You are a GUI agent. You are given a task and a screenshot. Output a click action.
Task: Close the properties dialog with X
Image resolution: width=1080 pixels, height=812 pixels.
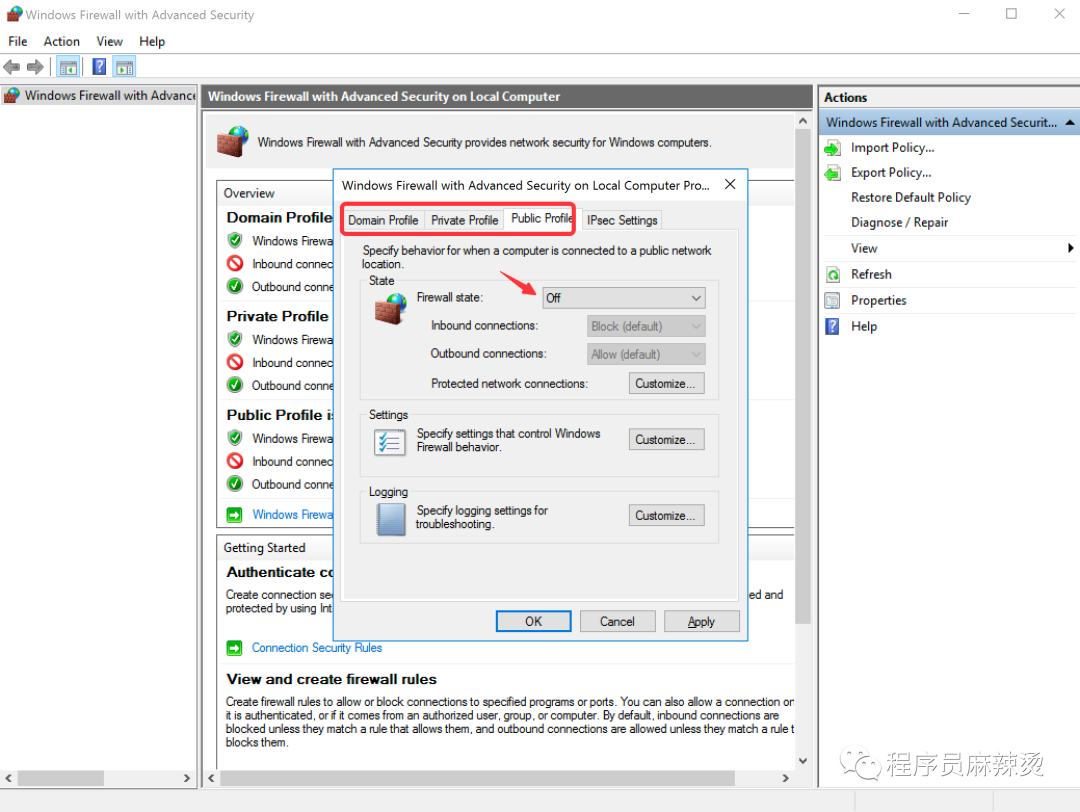pyautogui.click(x=730, y=184)
